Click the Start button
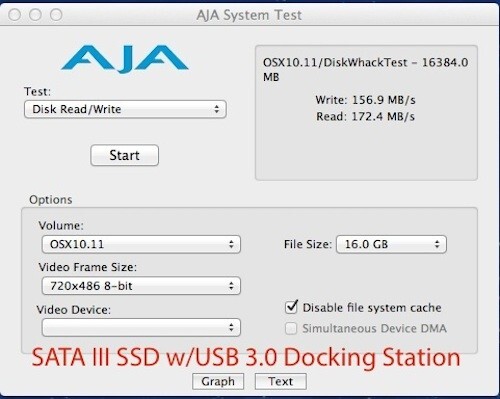 [x=124, y=155]
